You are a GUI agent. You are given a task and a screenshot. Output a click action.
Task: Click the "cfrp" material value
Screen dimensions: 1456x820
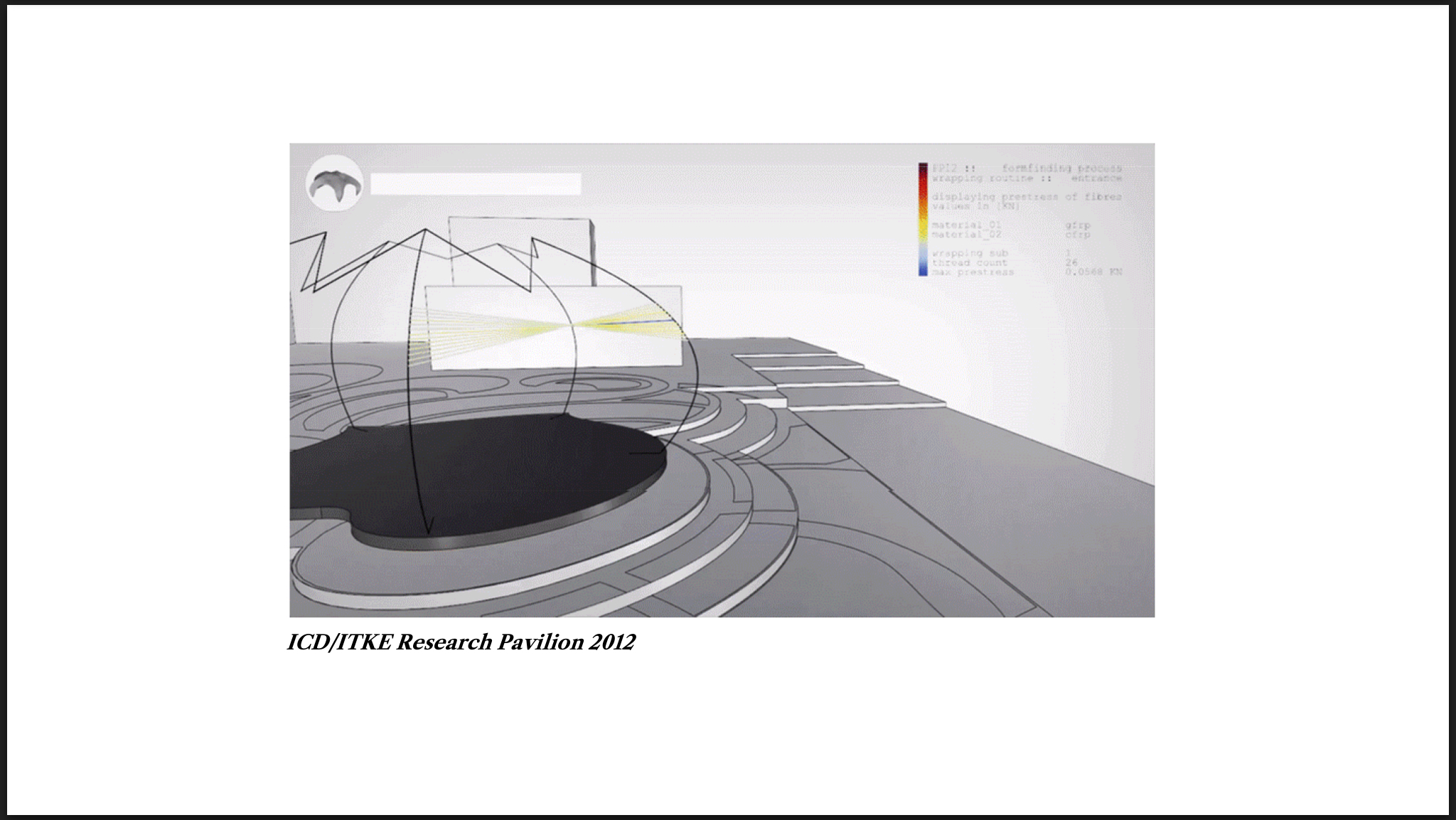point(1077,234)
